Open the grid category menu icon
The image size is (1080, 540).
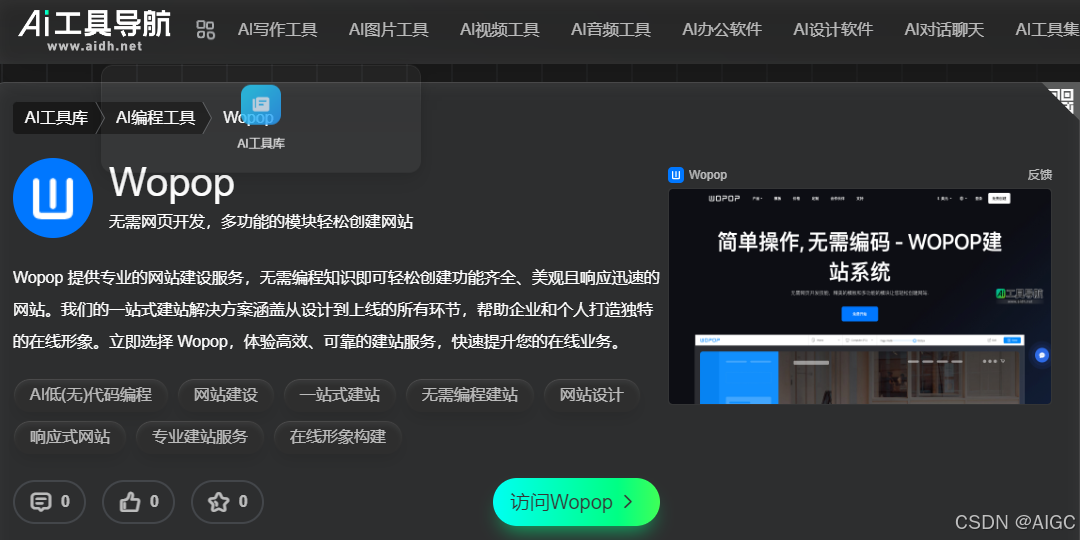click(205, 30)
